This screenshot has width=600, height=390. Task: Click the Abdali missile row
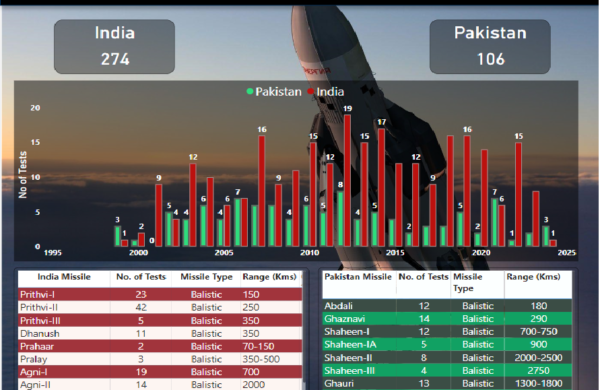tap(447, 306)
